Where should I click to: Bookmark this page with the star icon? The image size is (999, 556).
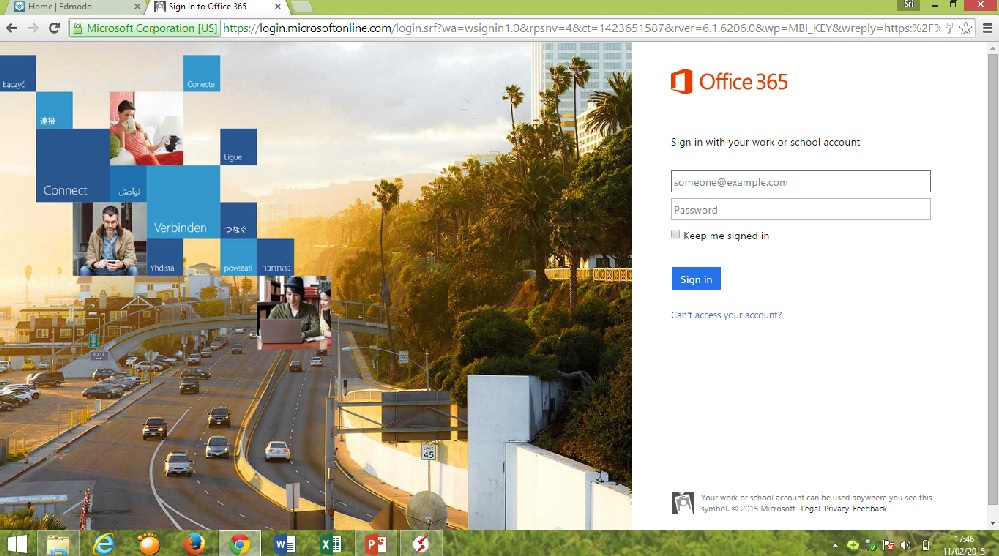[x=966, y=28]
